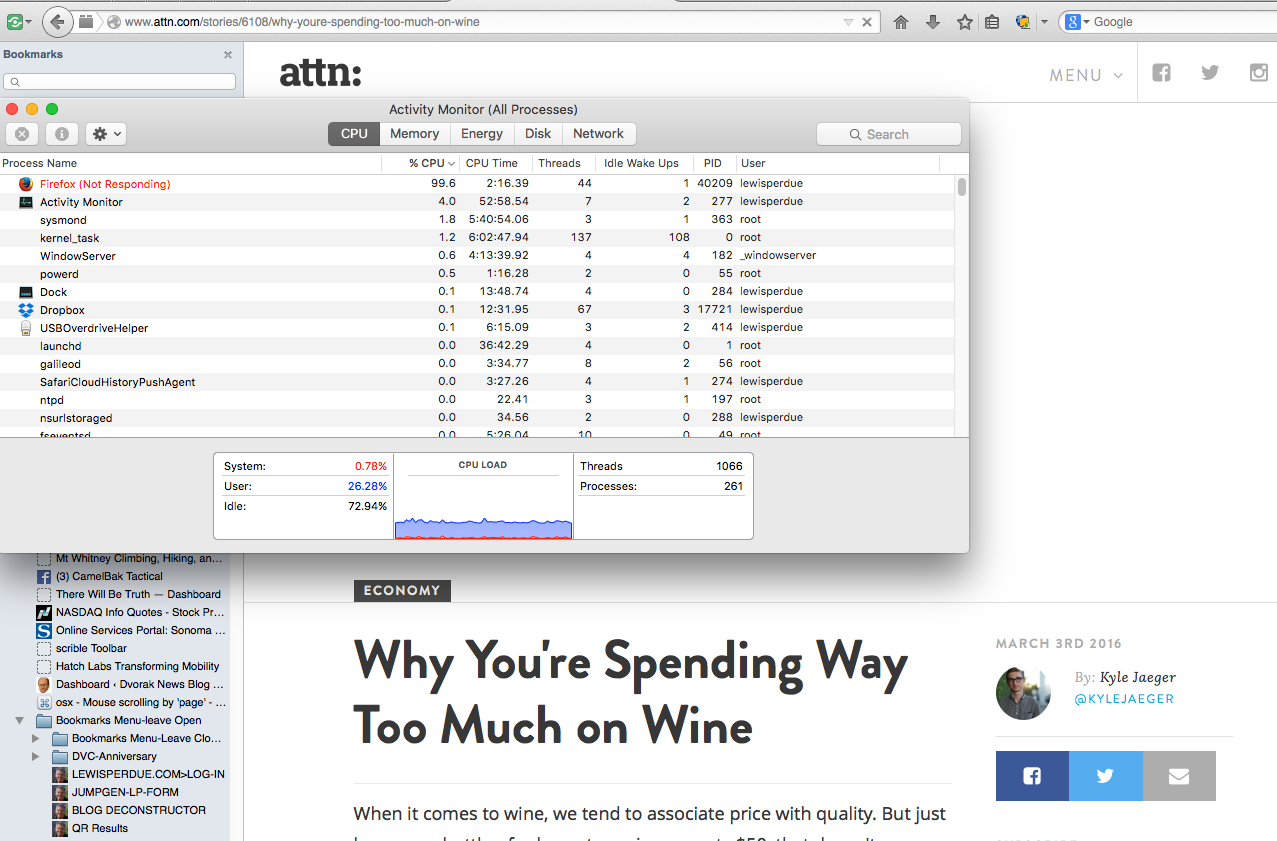Switch to the Network tab
1277x841 pixels.
point(598,134)
